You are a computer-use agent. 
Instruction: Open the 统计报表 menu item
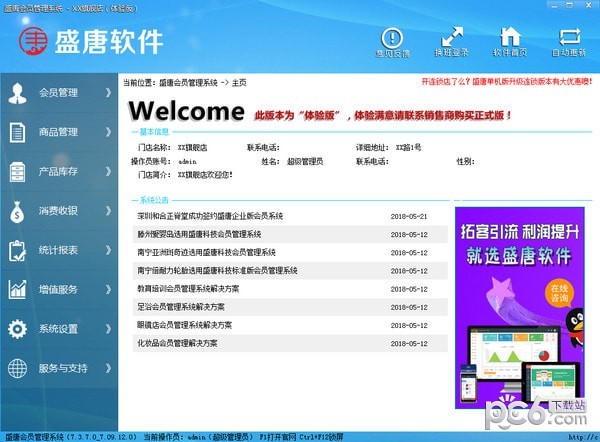pos(59,250)
